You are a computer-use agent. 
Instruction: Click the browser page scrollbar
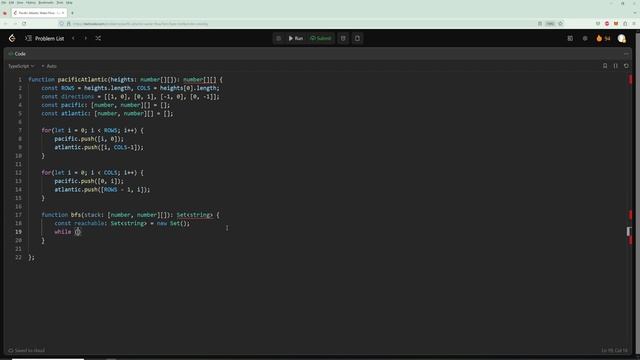coord(637,192)
